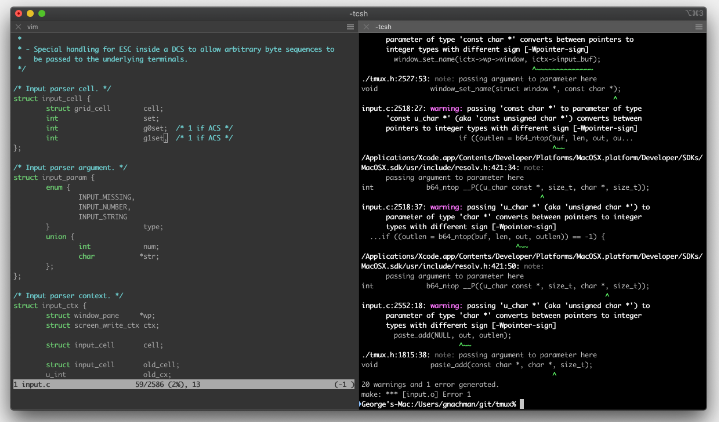Click the window title '-tcsh' in title bar
The height and width of the screenshot is (422, 719).
(359, 13)
